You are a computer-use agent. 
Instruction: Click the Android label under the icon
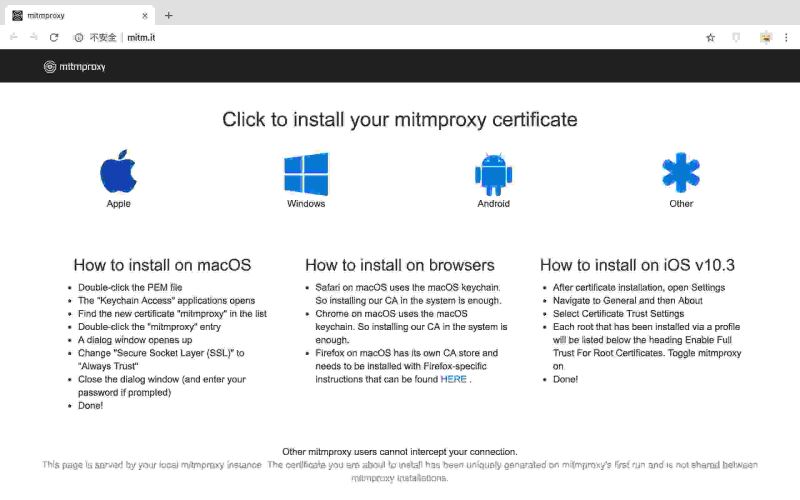(493, 204)
